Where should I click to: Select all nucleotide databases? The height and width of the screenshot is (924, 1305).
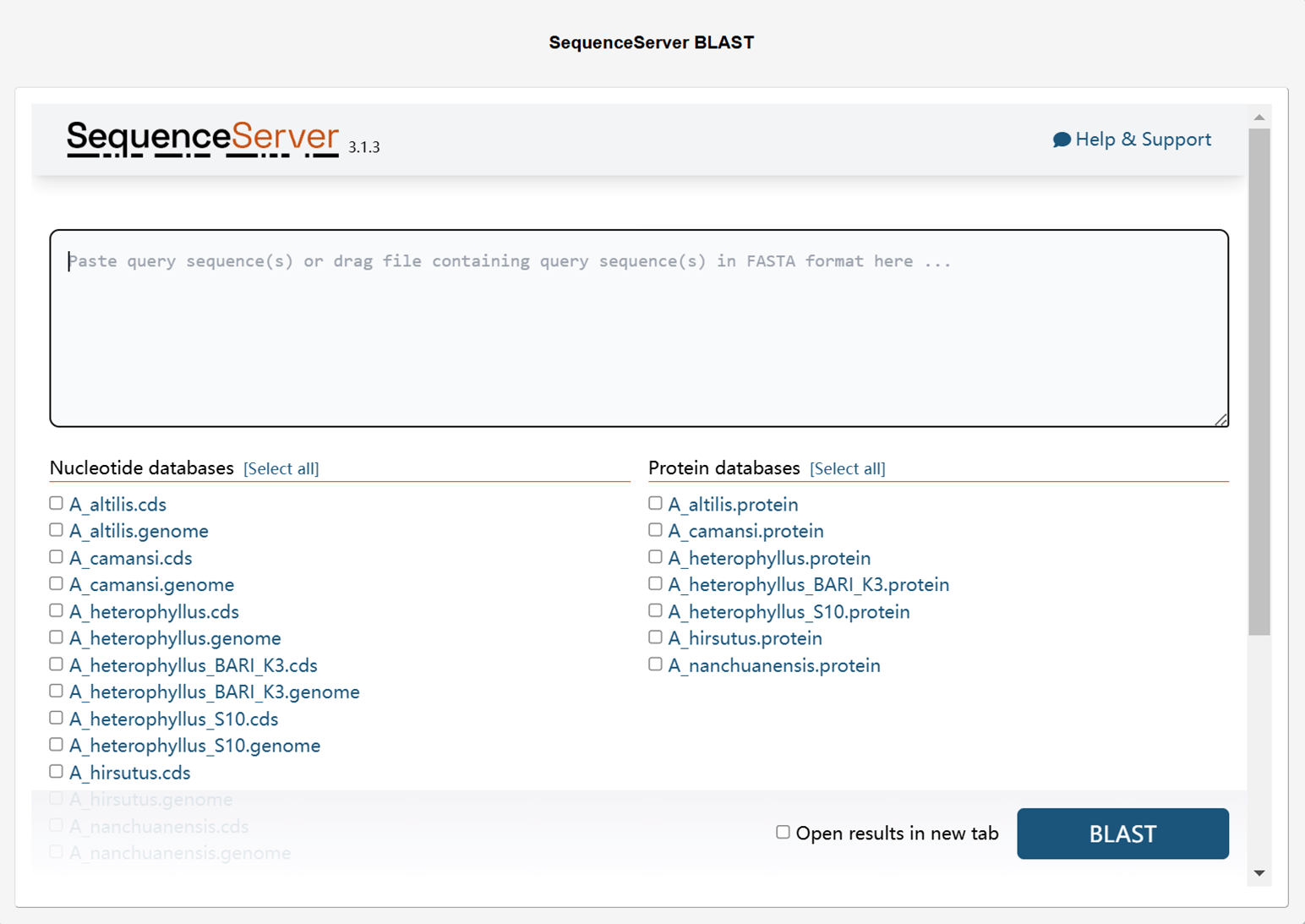pyautogui.click(x=281, y=468)
